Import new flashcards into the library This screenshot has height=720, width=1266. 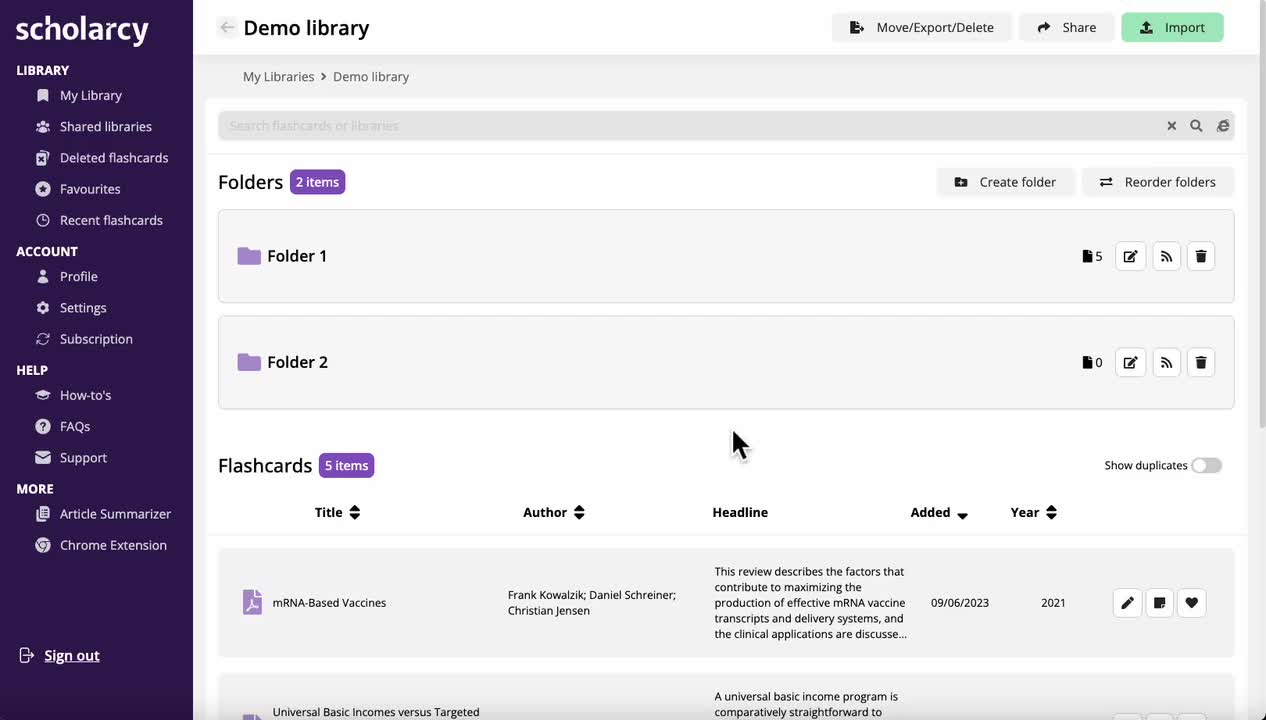tap(1172, 27)
